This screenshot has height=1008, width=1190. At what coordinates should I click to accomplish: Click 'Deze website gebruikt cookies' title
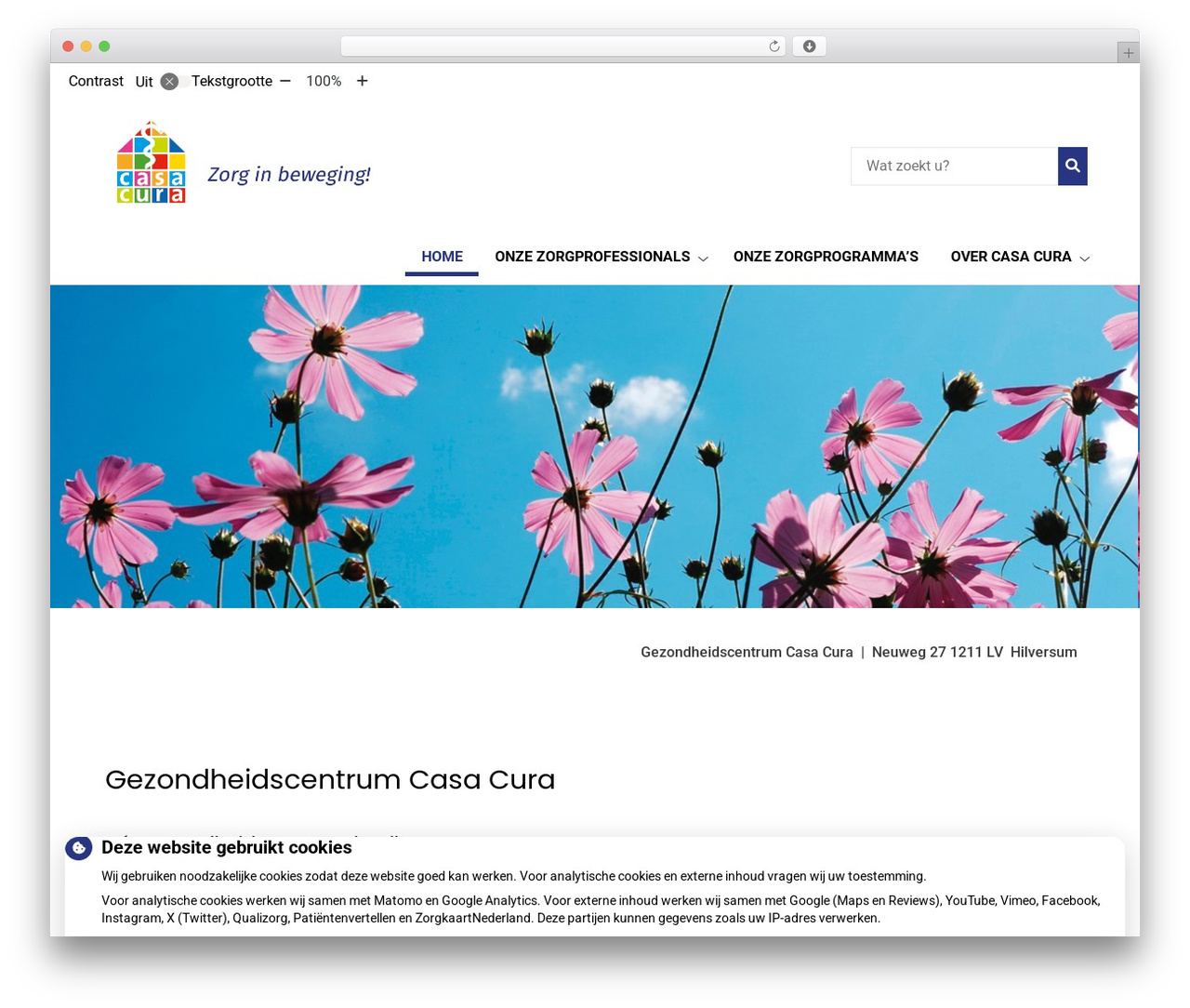click(227, 847)
